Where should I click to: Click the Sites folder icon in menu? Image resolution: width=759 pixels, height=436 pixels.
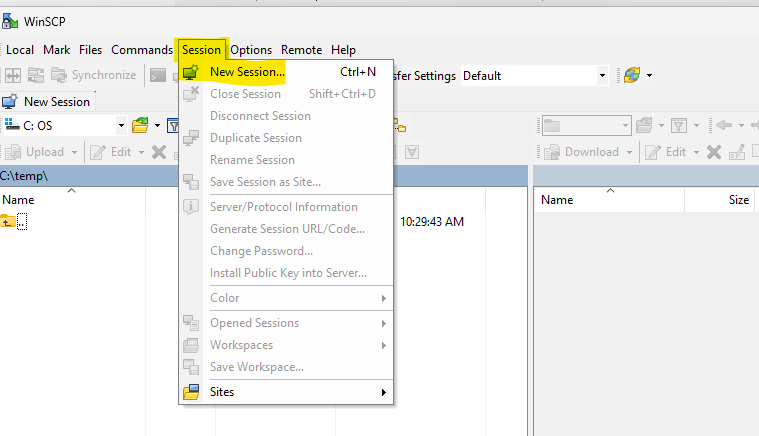[x=191, y=392]
